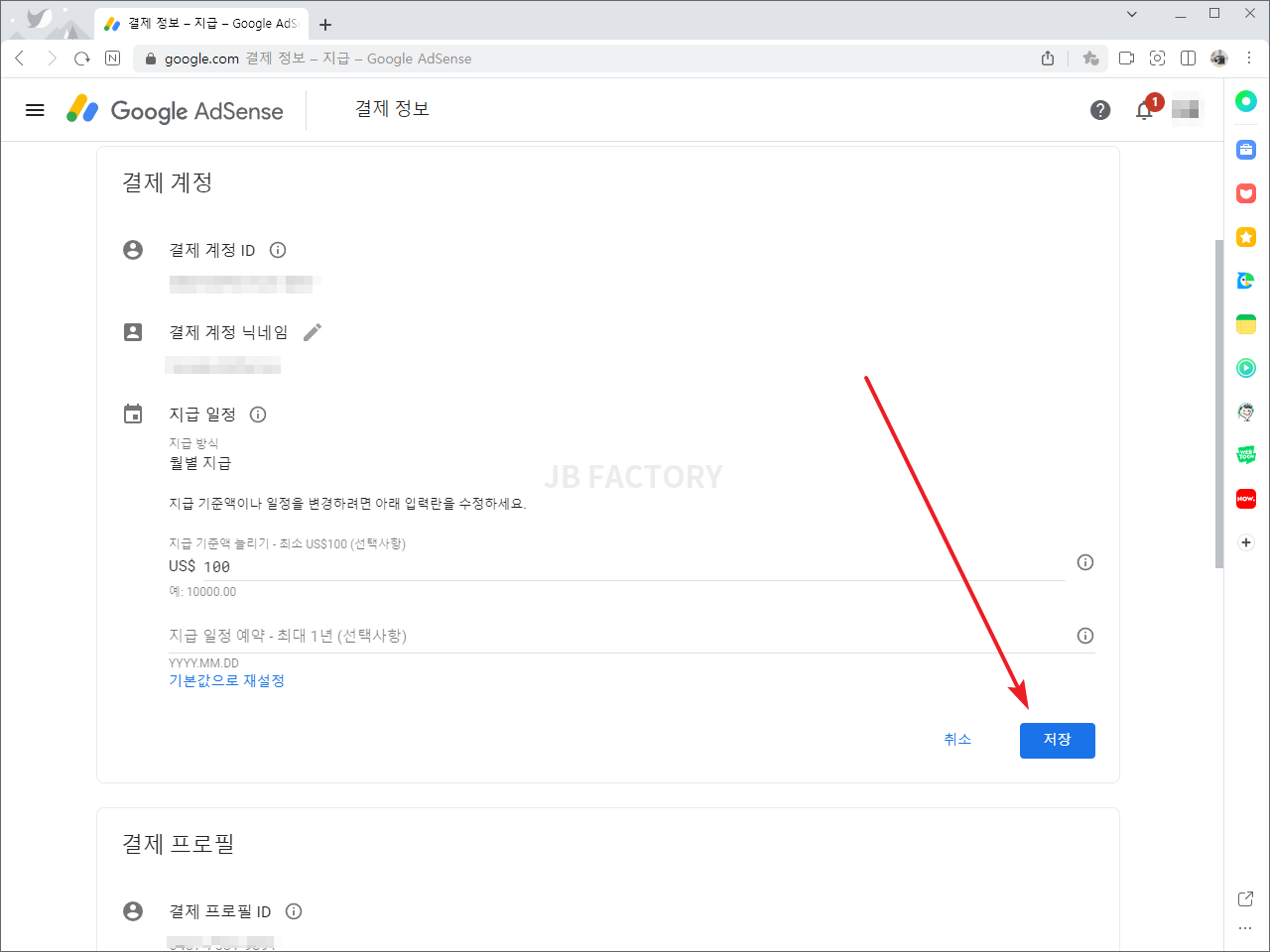Viewport: 1270px width, 952px height.
Task: Click the page vertical scrollbar
Action: coord(1219,404)
